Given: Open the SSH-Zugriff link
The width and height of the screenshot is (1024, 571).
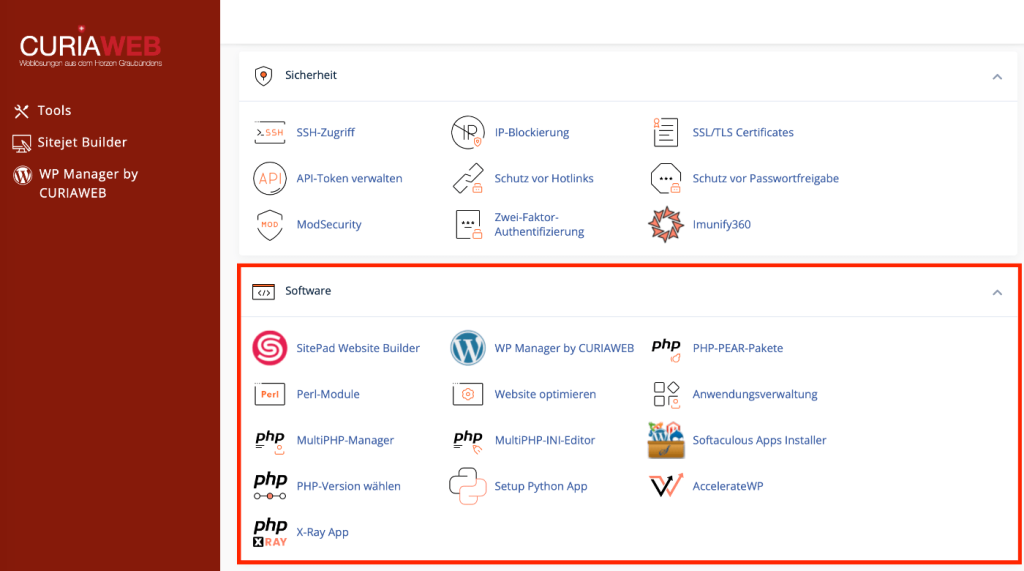Looking at the screenshot, I should pos(325,133).
